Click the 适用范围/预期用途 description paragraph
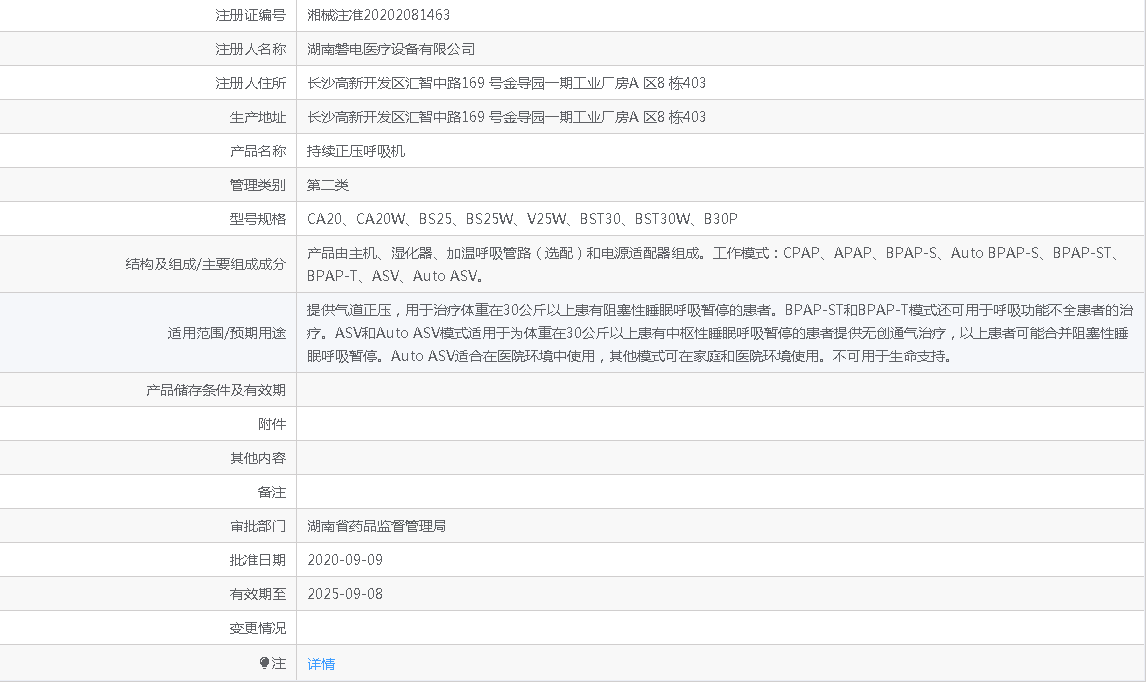The image size is (1146, 687). coord(720,332)
